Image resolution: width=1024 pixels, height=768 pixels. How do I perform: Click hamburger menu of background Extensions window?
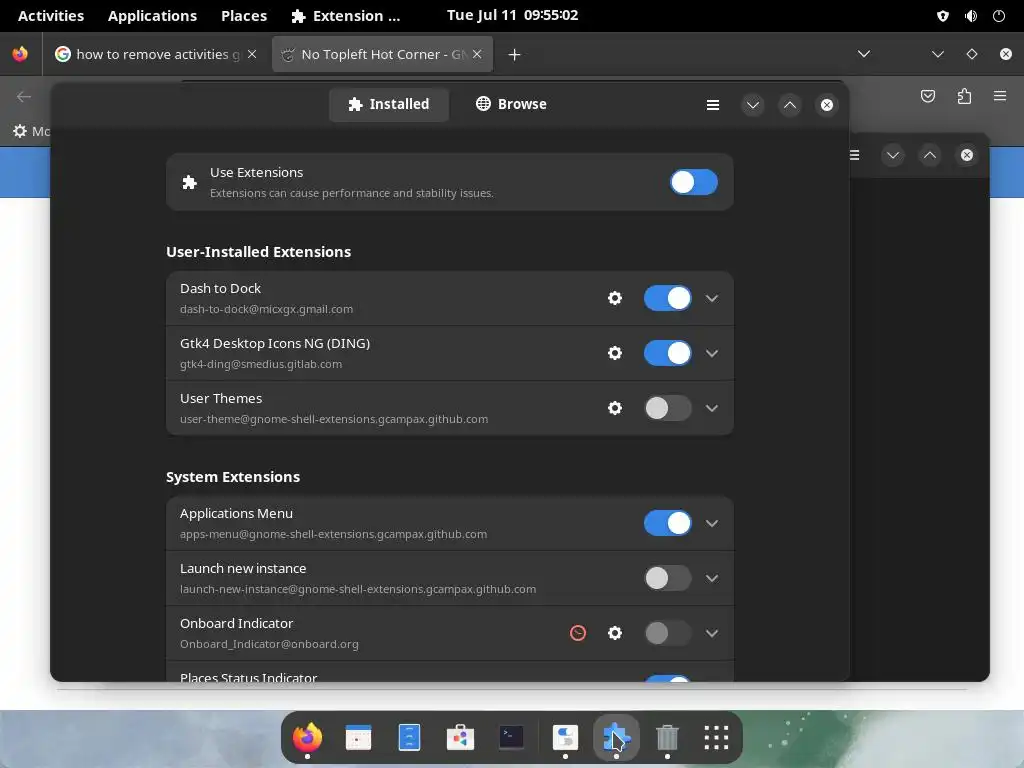coord(854,155)
